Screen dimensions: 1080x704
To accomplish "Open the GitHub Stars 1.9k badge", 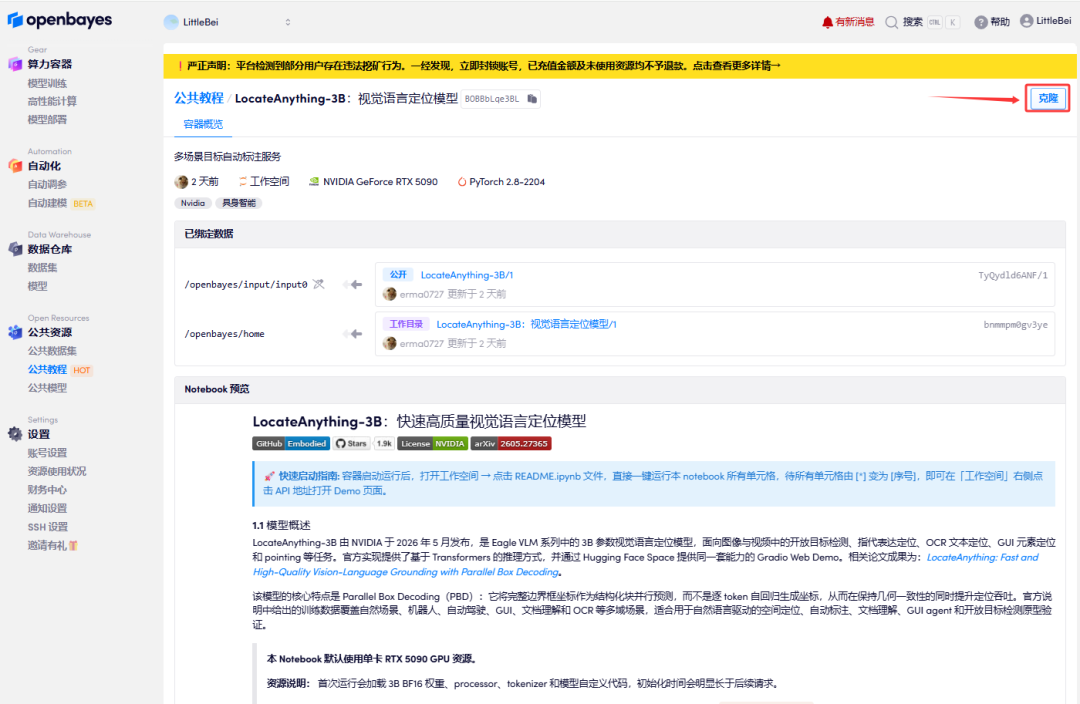I will [363, 444].
